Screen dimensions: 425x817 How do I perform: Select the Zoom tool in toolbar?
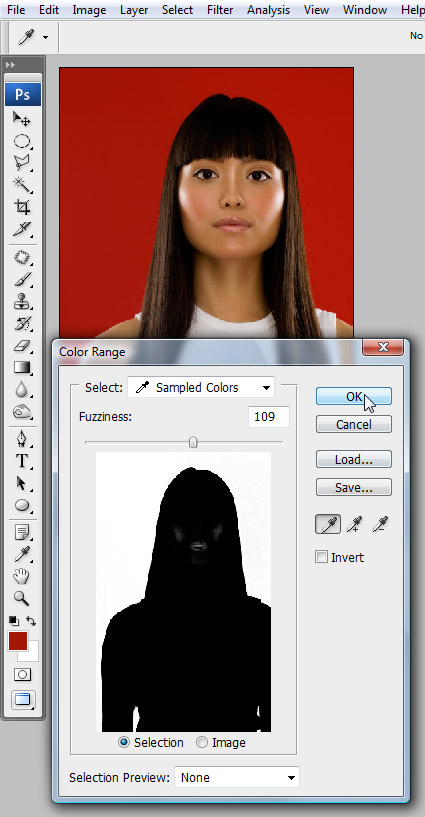tap(22, 598)
